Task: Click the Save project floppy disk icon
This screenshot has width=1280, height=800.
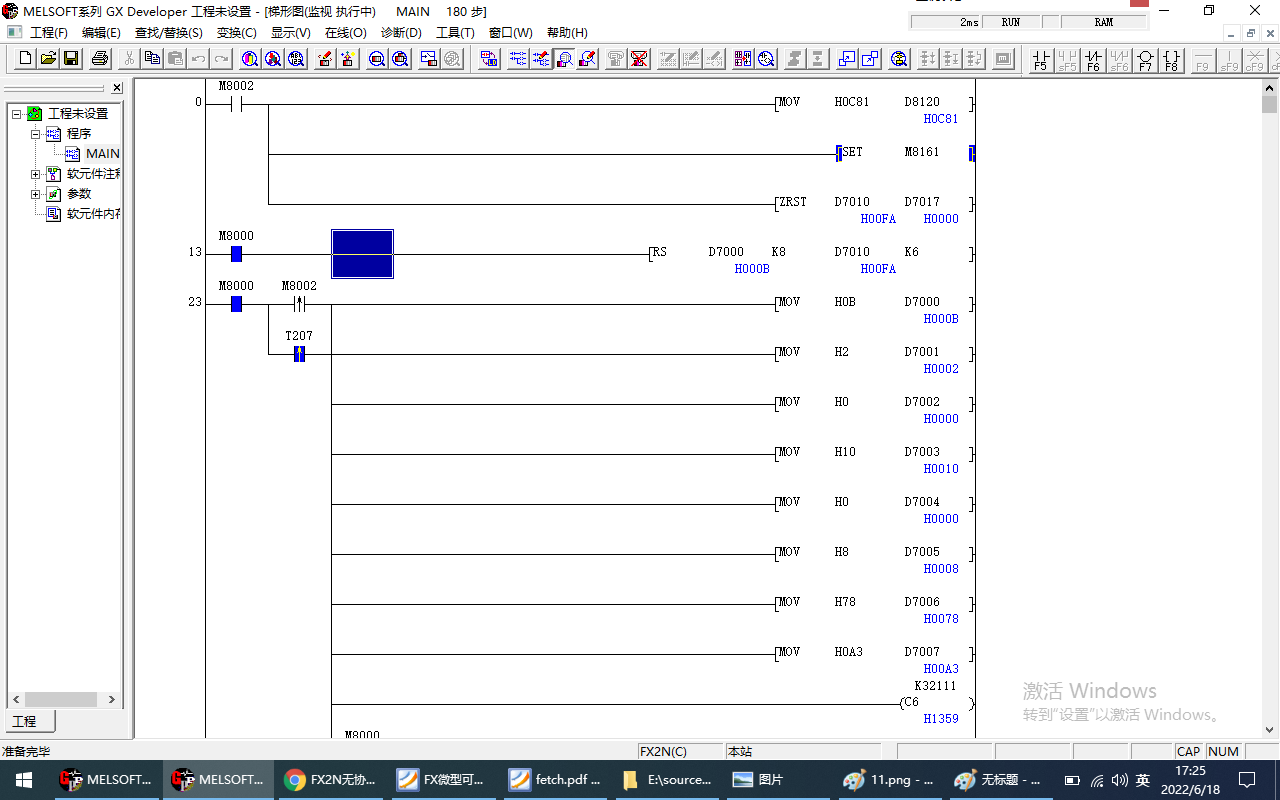Action: pyautogui.click(x=71, y=59)
